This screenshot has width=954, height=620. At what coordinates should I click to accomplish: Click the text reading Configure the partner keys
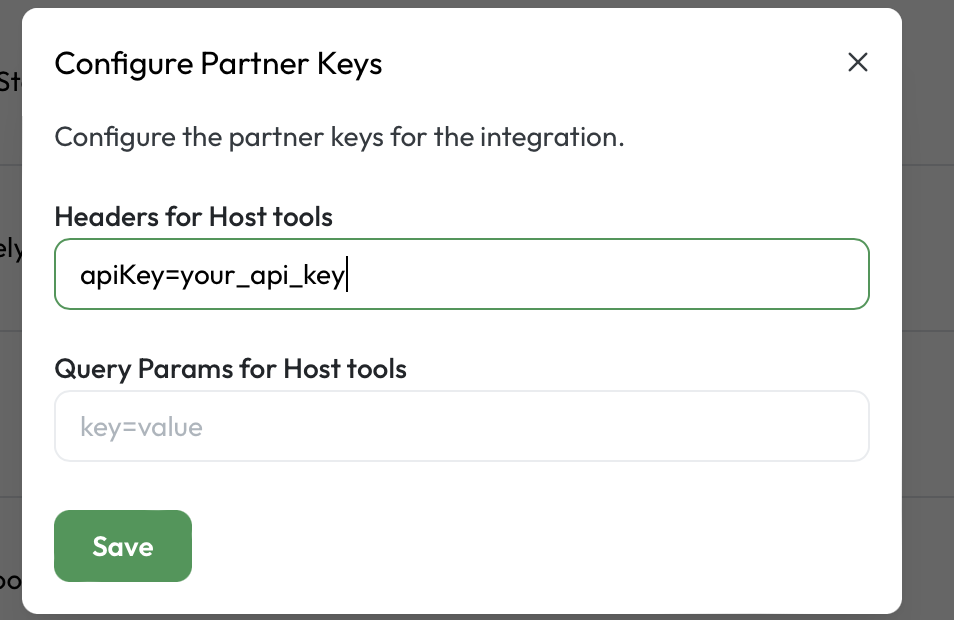[340, 137]
